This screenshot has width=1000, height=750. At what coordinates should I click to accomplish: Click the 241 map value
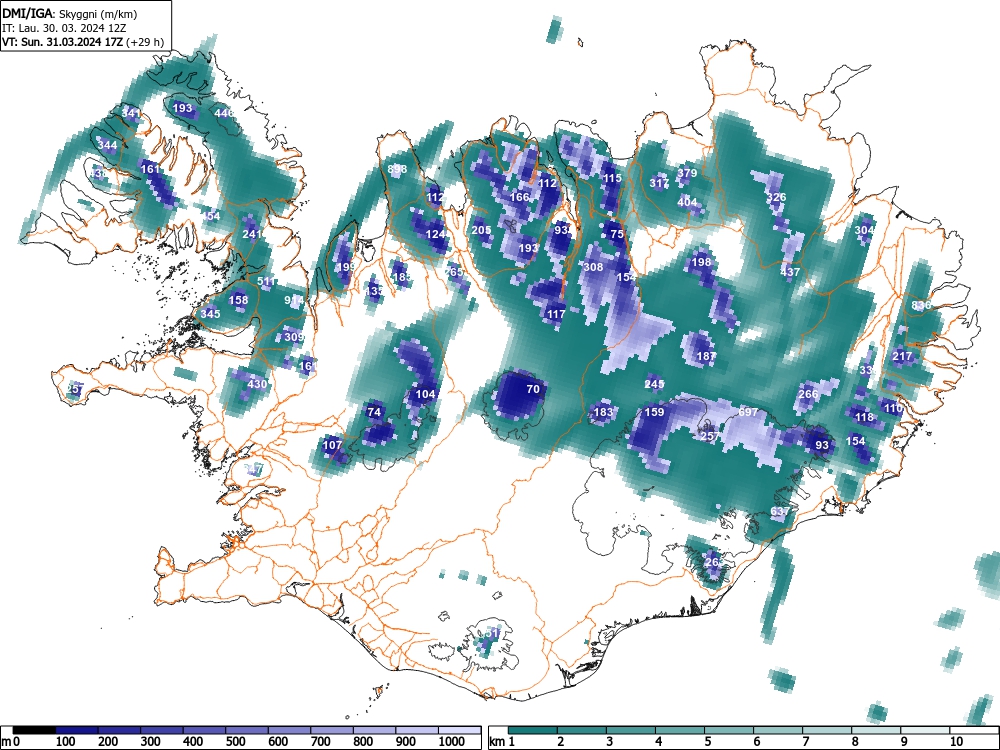(x=252, y=234)
